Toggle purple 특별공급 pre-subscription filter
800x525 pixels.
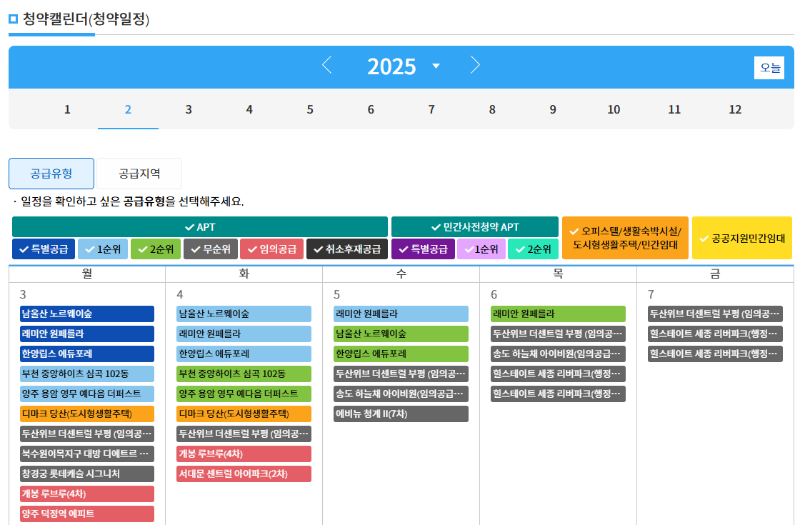pyautogui.click(x=423, y=249)
